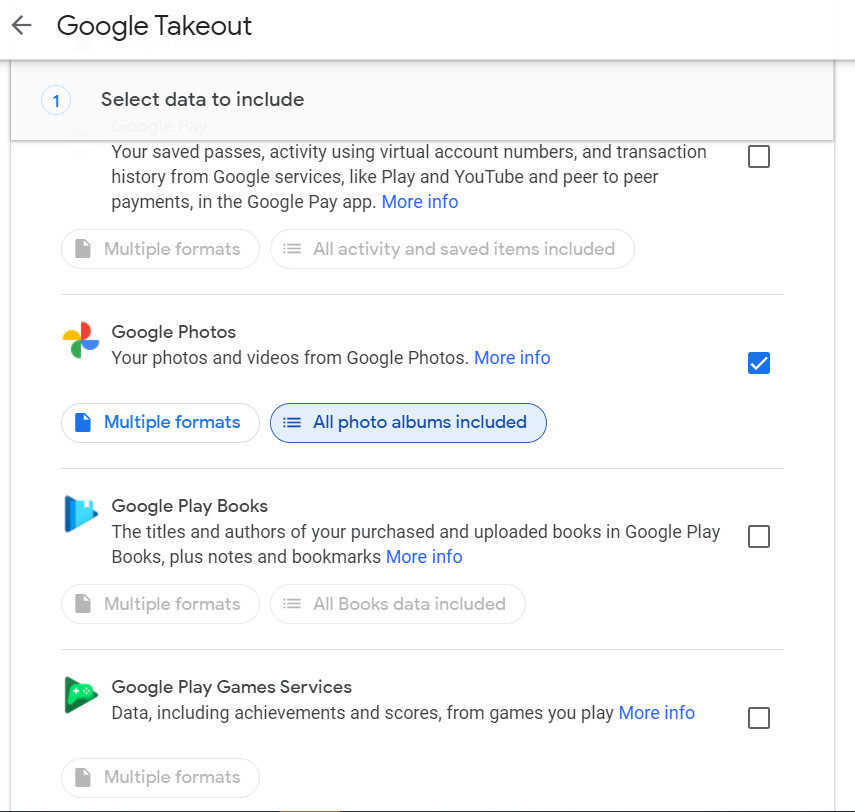Image resolution: width=855 pixels, height=812 pixels.
Task: Open Google Photos Multiple formats options
Action: [160, 423]
